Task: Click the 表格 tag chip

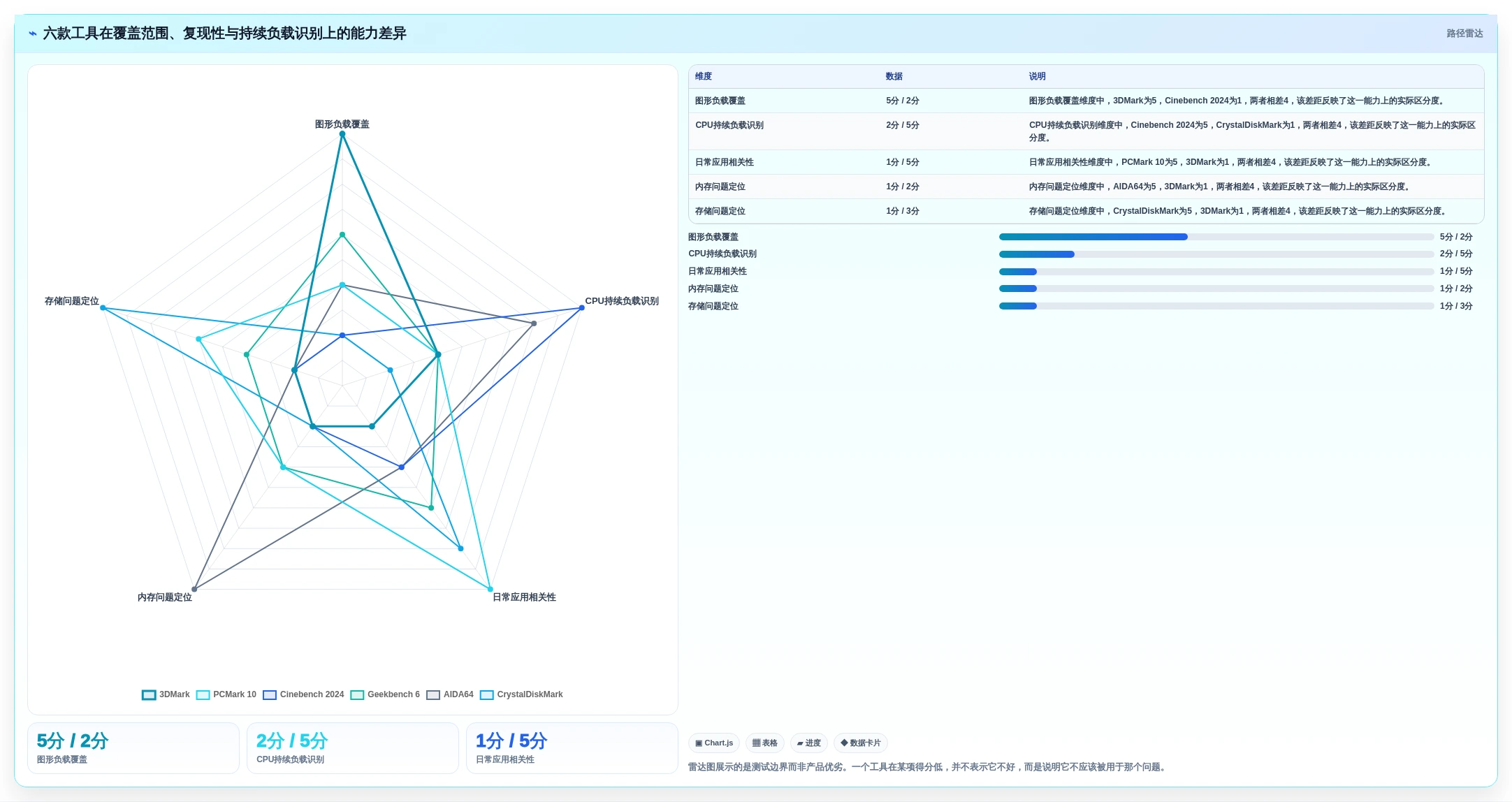Action: point(765,743)
